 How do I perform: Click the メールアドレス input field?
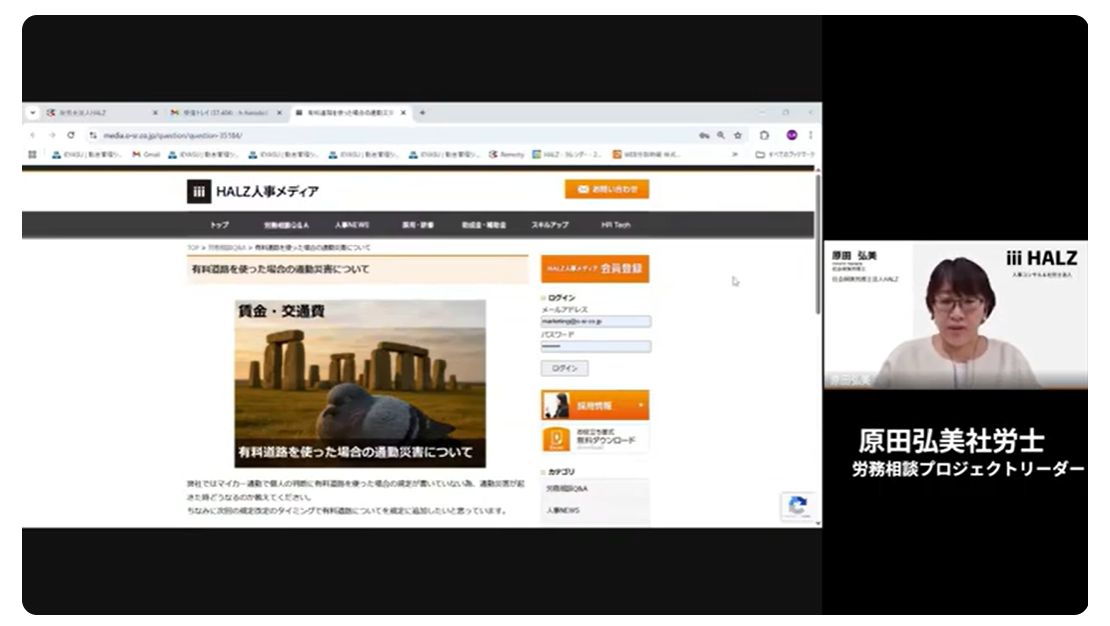pos(596,322)
